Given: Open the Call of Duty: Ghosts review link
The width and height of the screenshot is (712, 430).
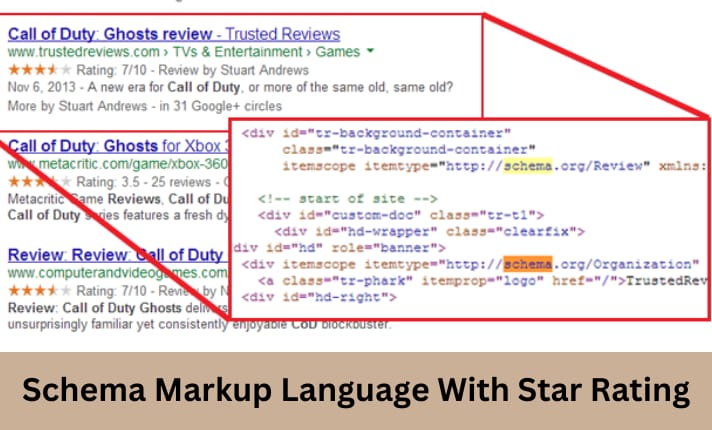Looking at the screenshot, I should click(x=174, y=34).
